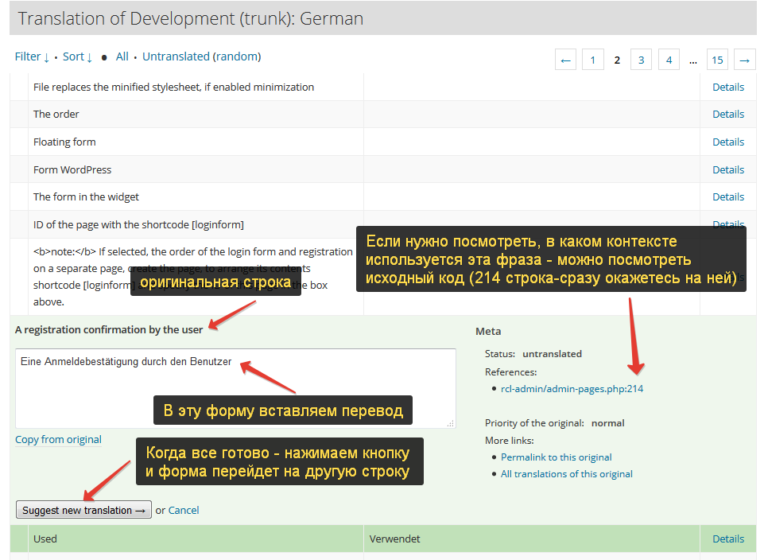Go to next page with right arrow
The width and height of the screenshot is (768, 560).
[744, 60]
